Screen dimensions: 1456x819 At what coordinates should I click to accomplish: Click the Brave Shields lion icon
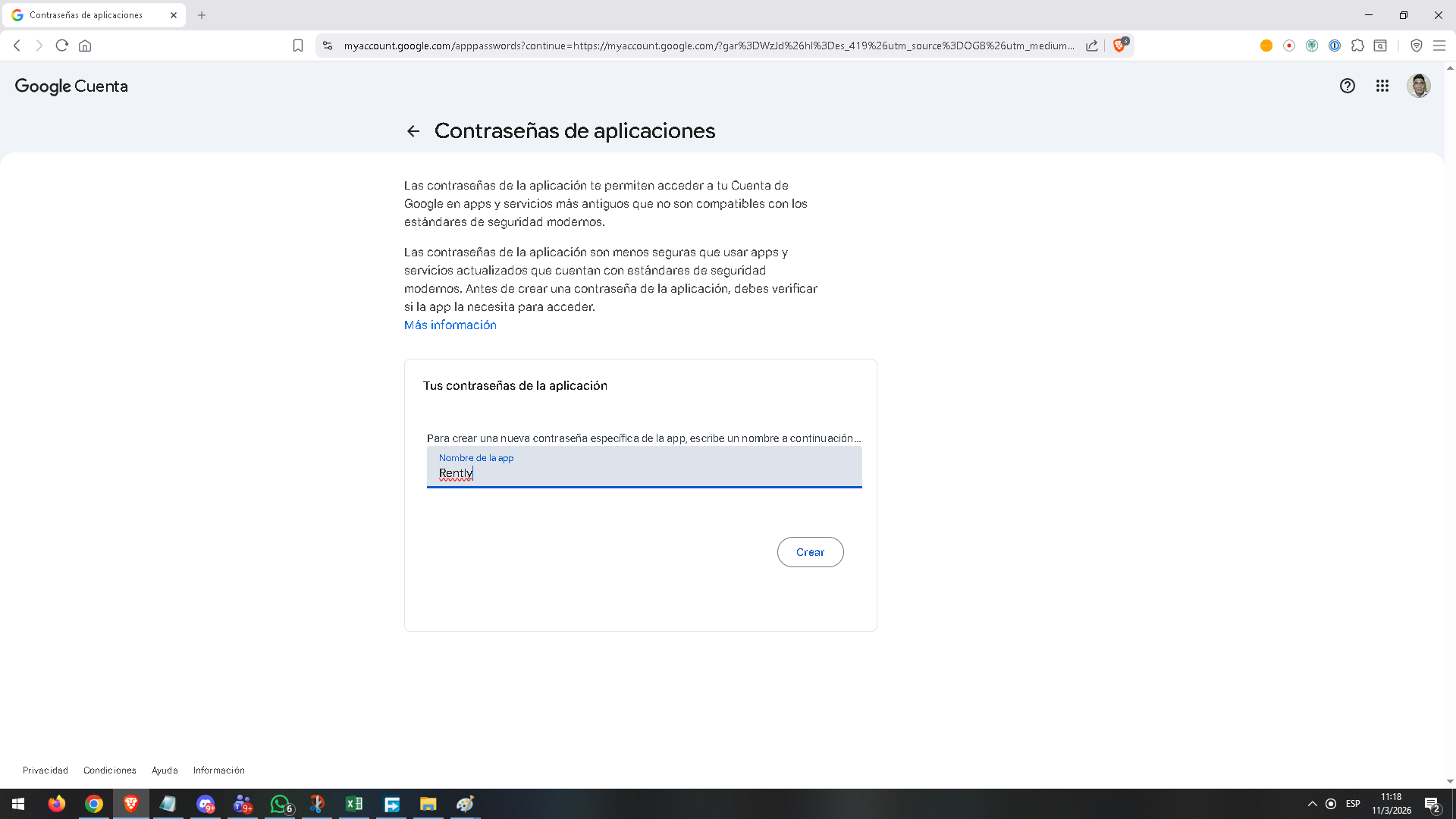pyautogui.click(x=1119, y=45)
